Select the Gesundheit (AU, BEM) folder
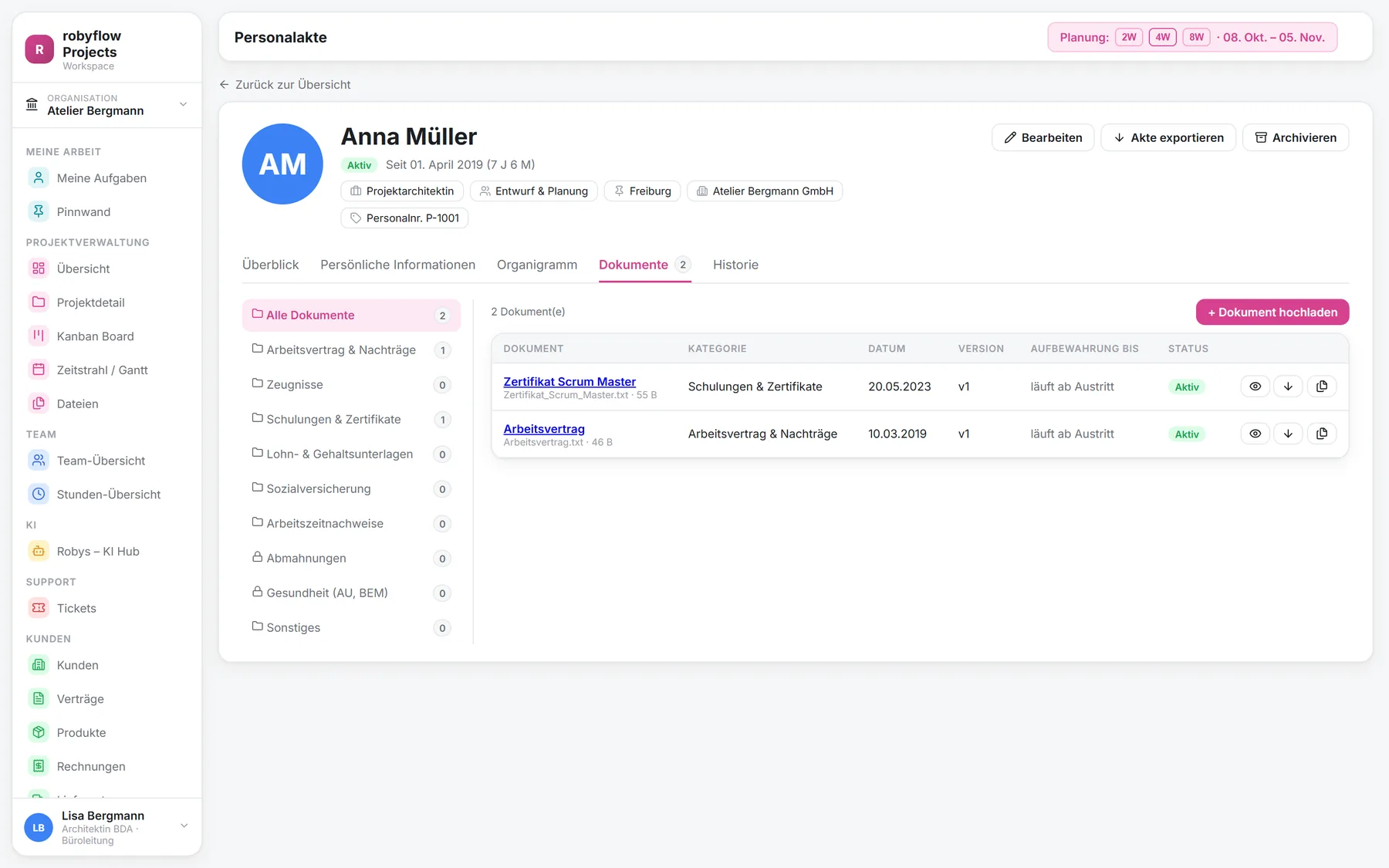 pyautogui.click(x=351, y=593)
